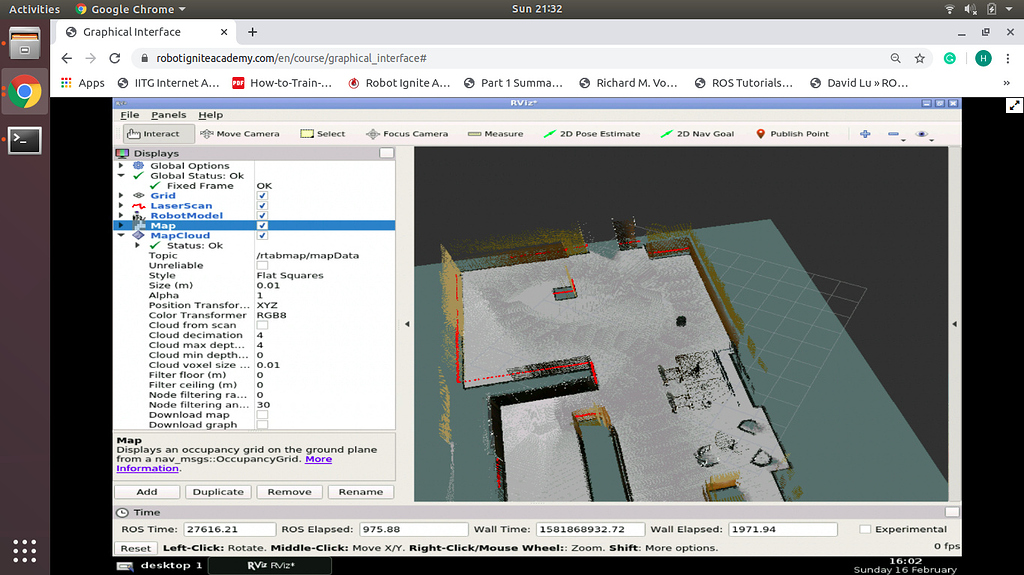Open Terminal from the Ubuntu dock
The image size is (1024, 575).
[25, 140]
